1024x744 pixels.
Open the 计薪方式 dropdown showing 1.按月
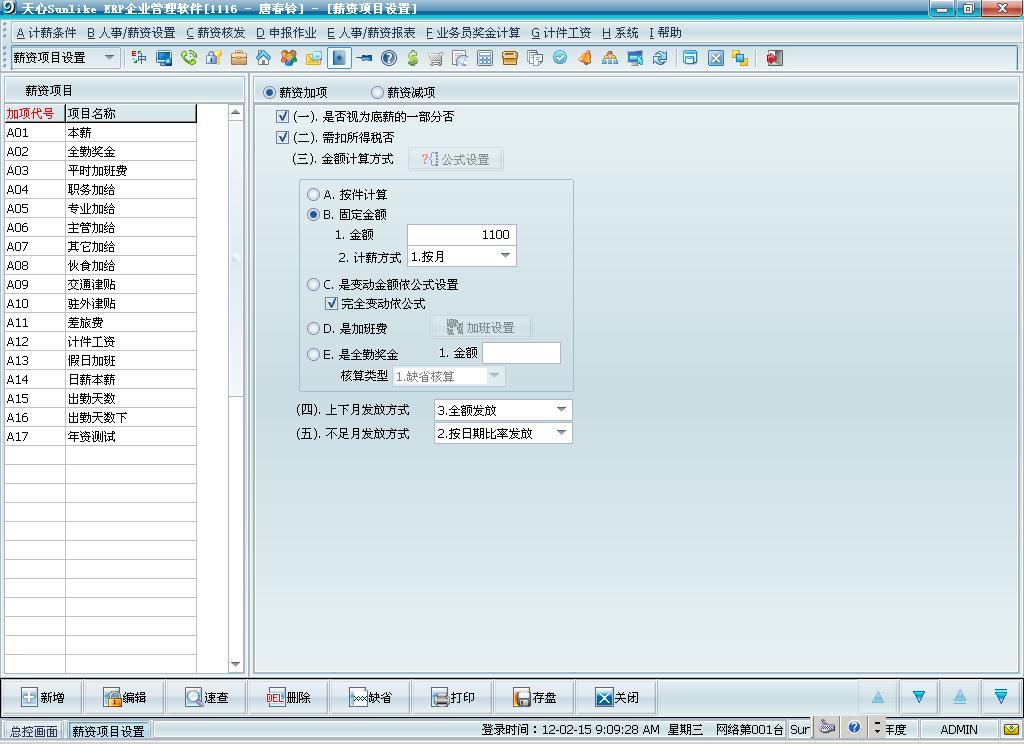coord(505,257)
